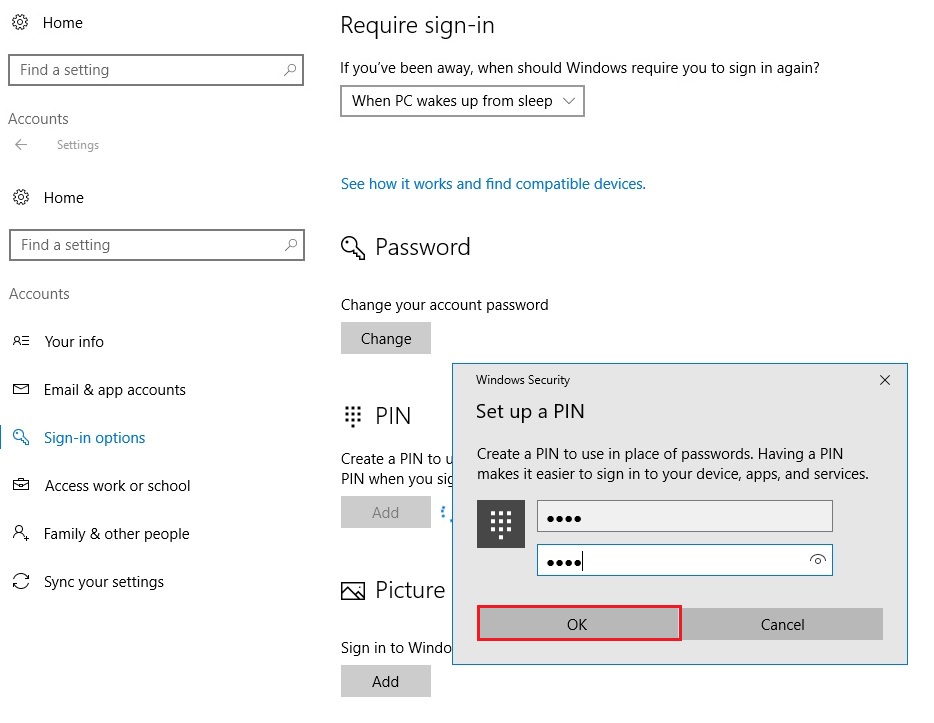Expand the Require sign-in dropdown
Image resolution: width=934 pixels, height=723 pixels.
[x=462, y=101]
